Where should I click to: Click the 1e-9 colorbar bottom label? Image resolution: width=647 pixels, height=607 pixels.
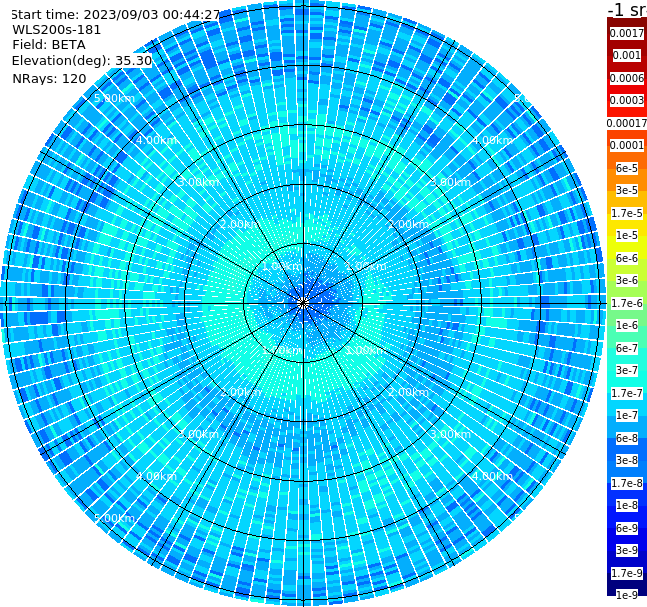(627, 595)
